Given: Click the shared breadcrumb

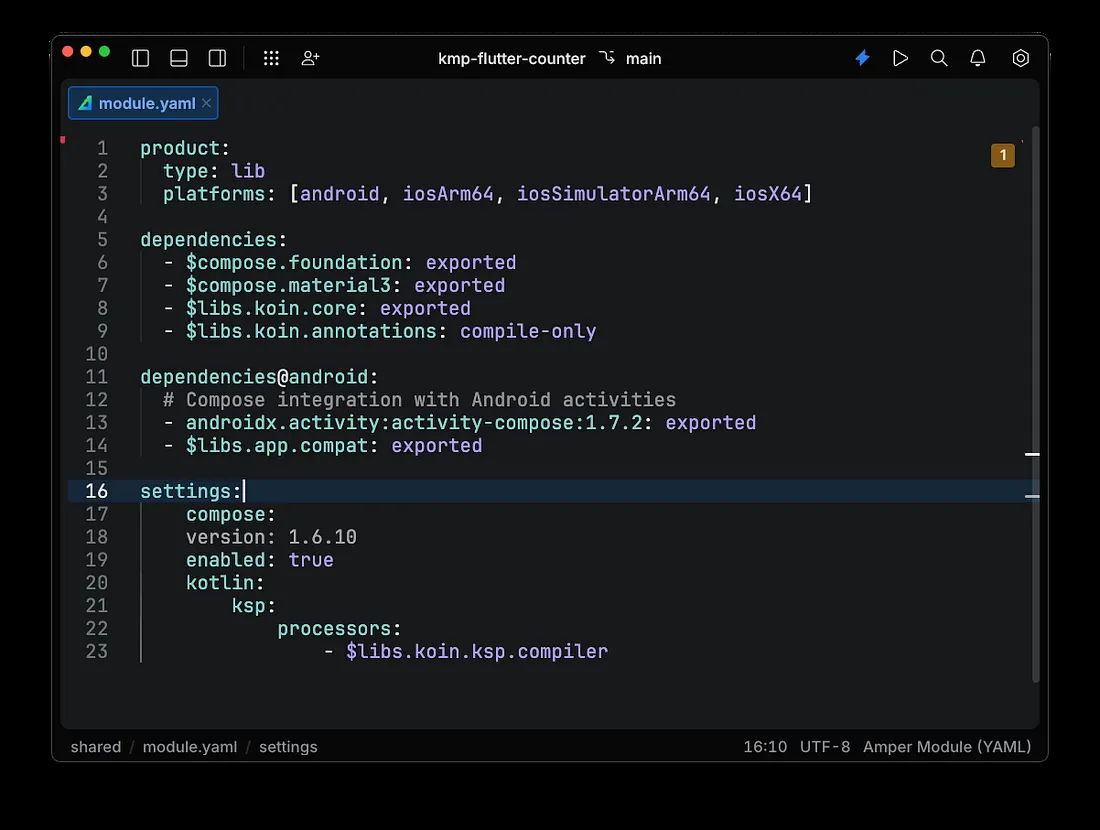Looking at the screenshot, I should click(95, 747).
